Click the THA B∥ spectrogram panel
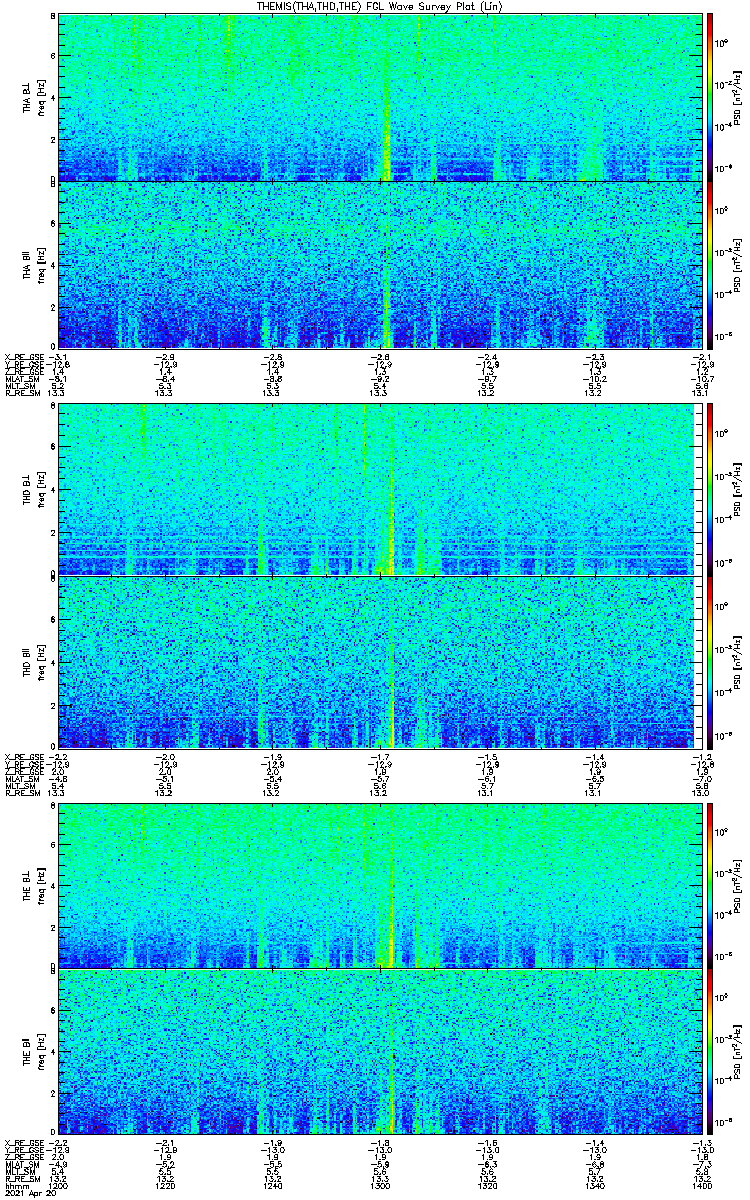Screen dimensions: 750x1200 (x=378, y=264)
